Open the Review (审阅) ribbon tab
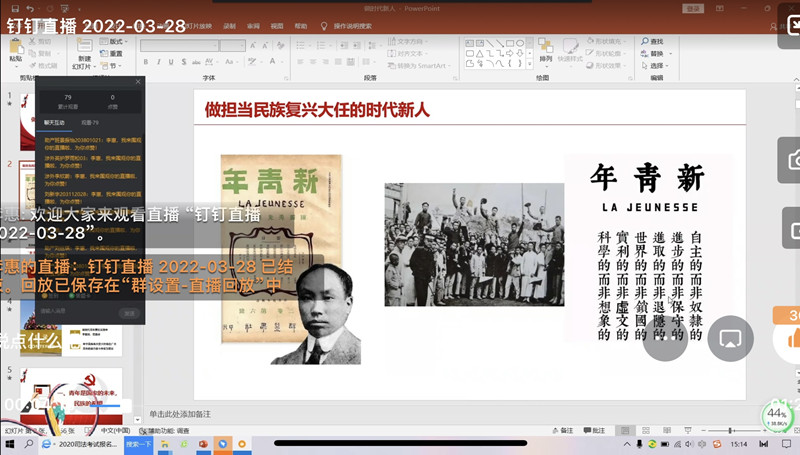The image size is (800, 455). click(253, 26)
